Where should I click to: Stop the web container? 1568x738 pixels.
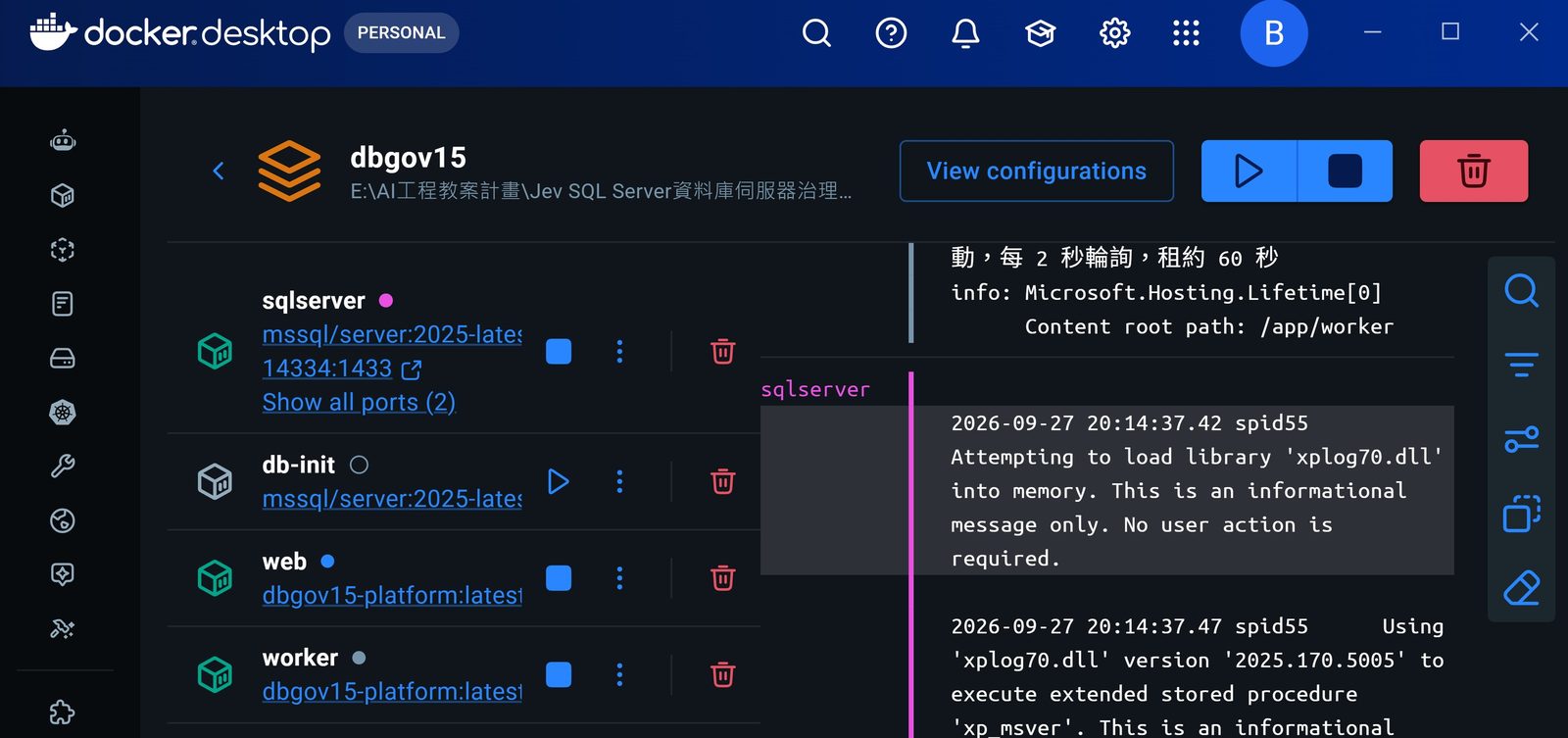pyautogui.click(x=559, y=578)
